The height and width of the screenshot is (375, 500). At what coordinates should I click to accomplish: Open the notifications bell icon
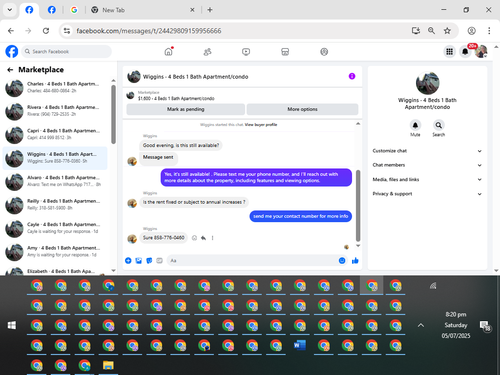click(465, 52)
